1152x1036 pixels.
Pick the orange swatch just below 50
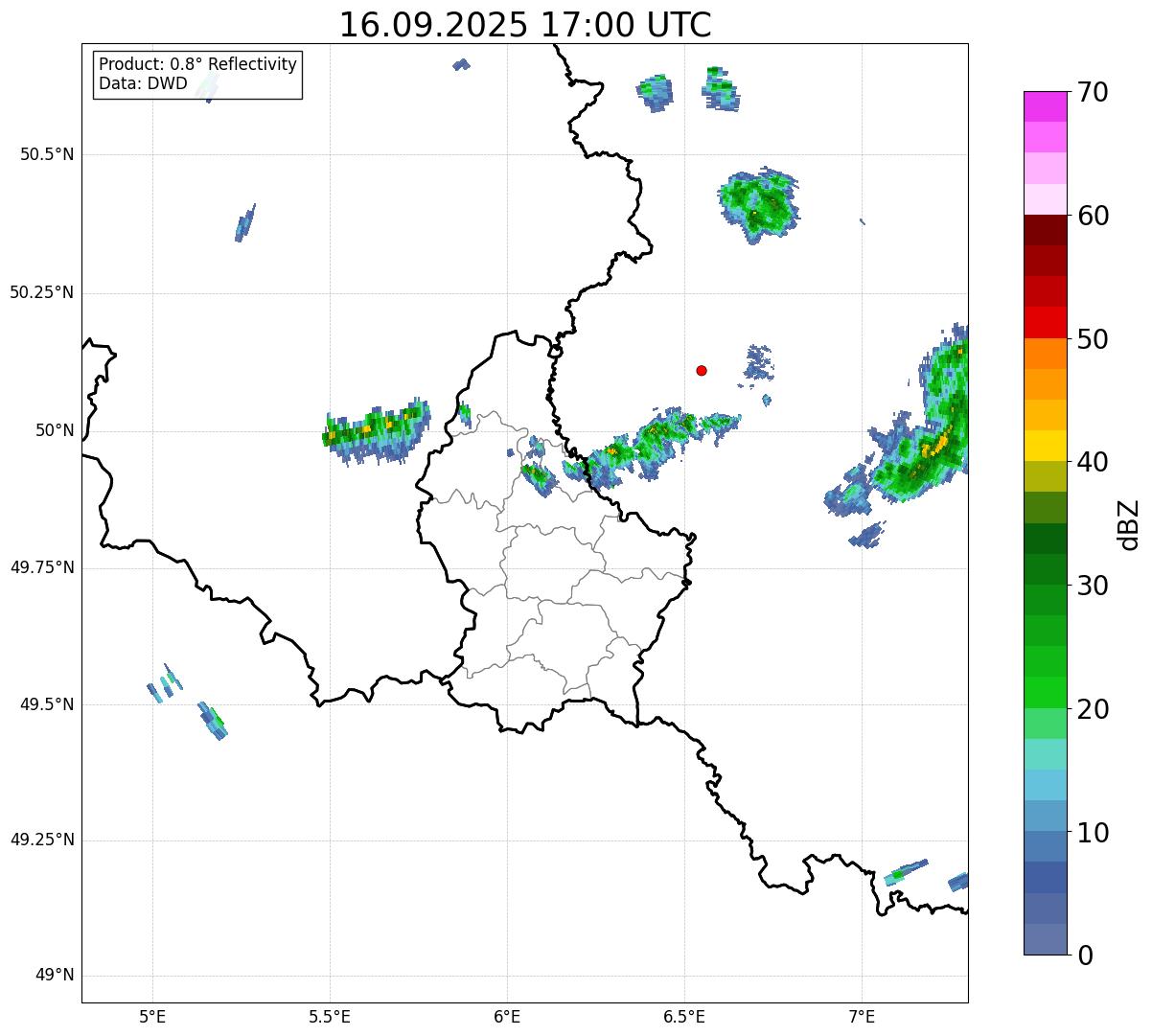[x=1045, y=354]
